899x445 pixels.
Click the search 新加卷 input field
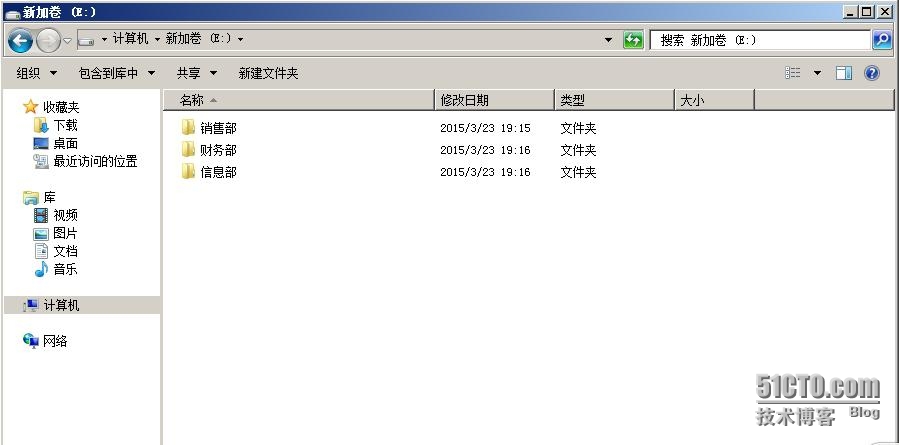click(x=760, y=40)
